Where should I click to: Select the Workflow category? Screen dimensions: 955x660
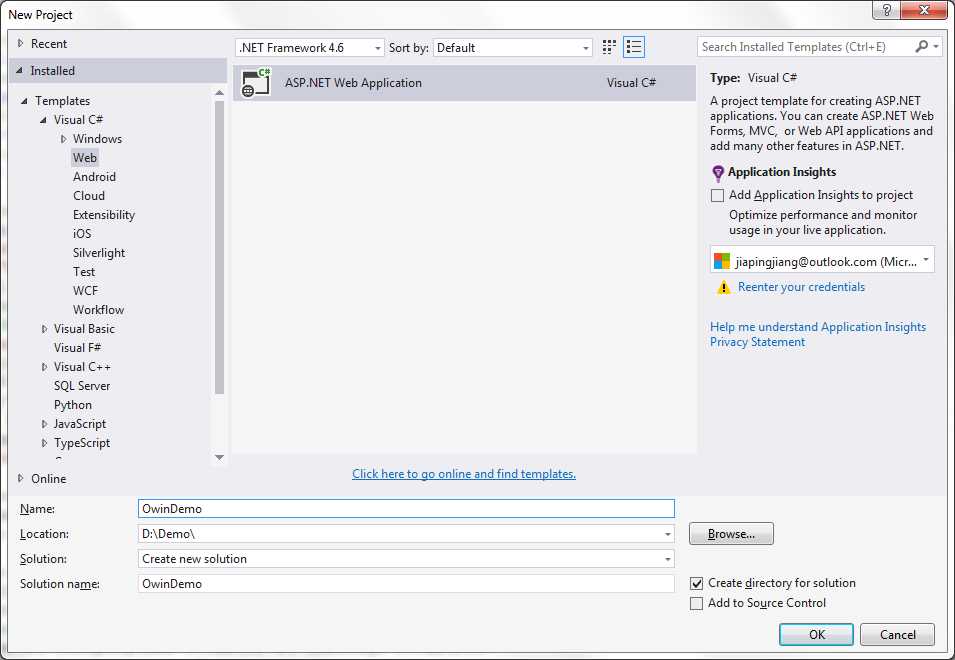click(99, 310)
